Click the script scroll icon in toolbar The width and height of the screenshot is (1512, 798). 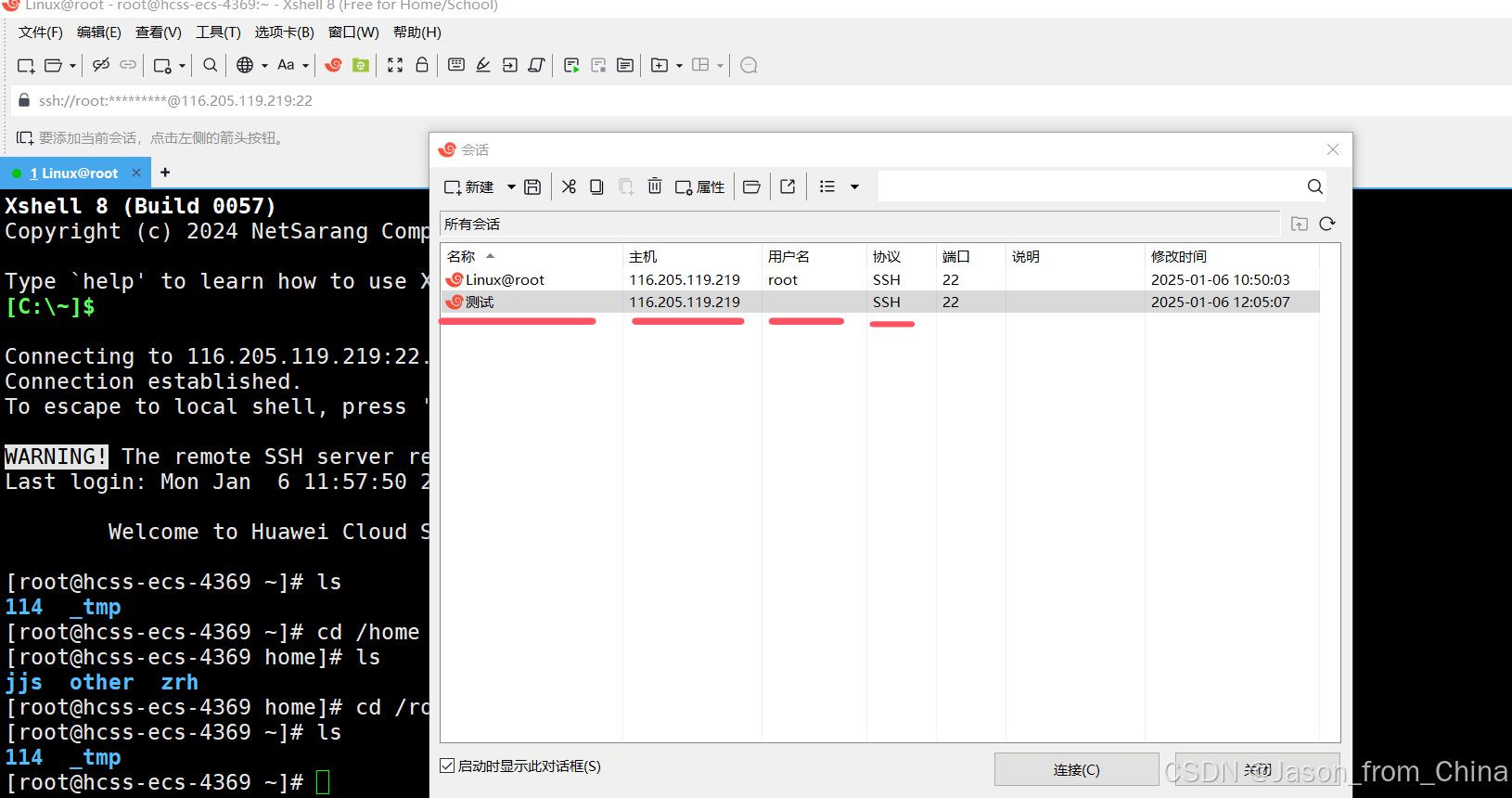point(536,65)
